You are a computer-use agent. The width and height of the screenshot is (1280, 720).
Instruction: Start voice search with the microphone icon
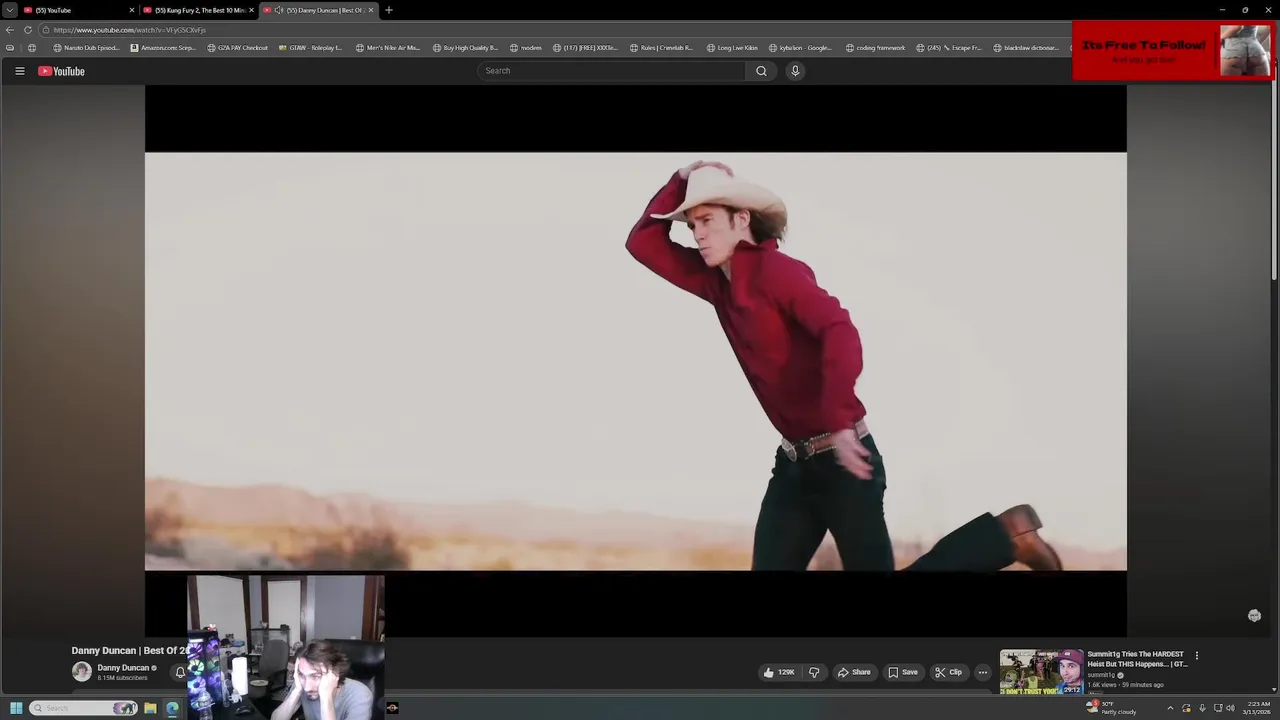tap(795, 71)
